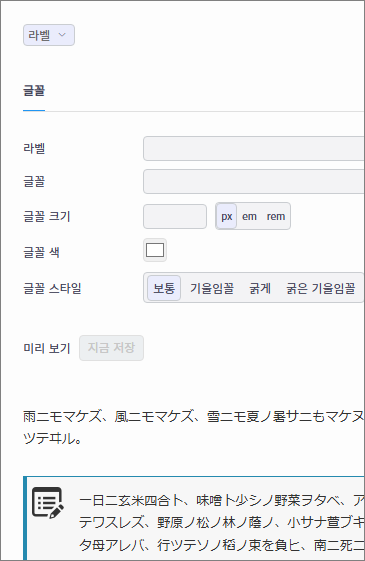
Task: Click the 미리 보기 label
Action: pos(47,348)
